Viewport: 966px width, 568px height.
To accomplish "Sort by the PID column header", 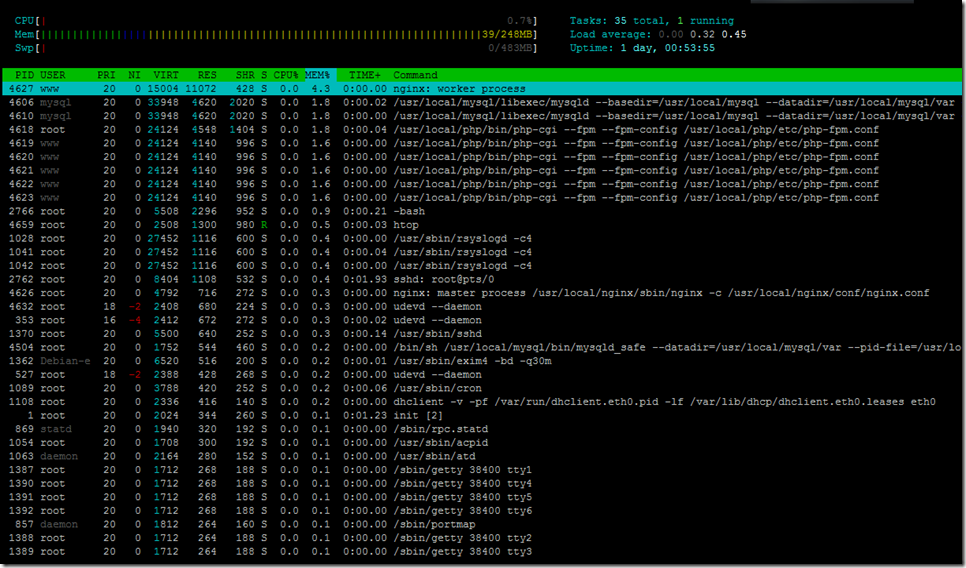I will coord(24,75).
